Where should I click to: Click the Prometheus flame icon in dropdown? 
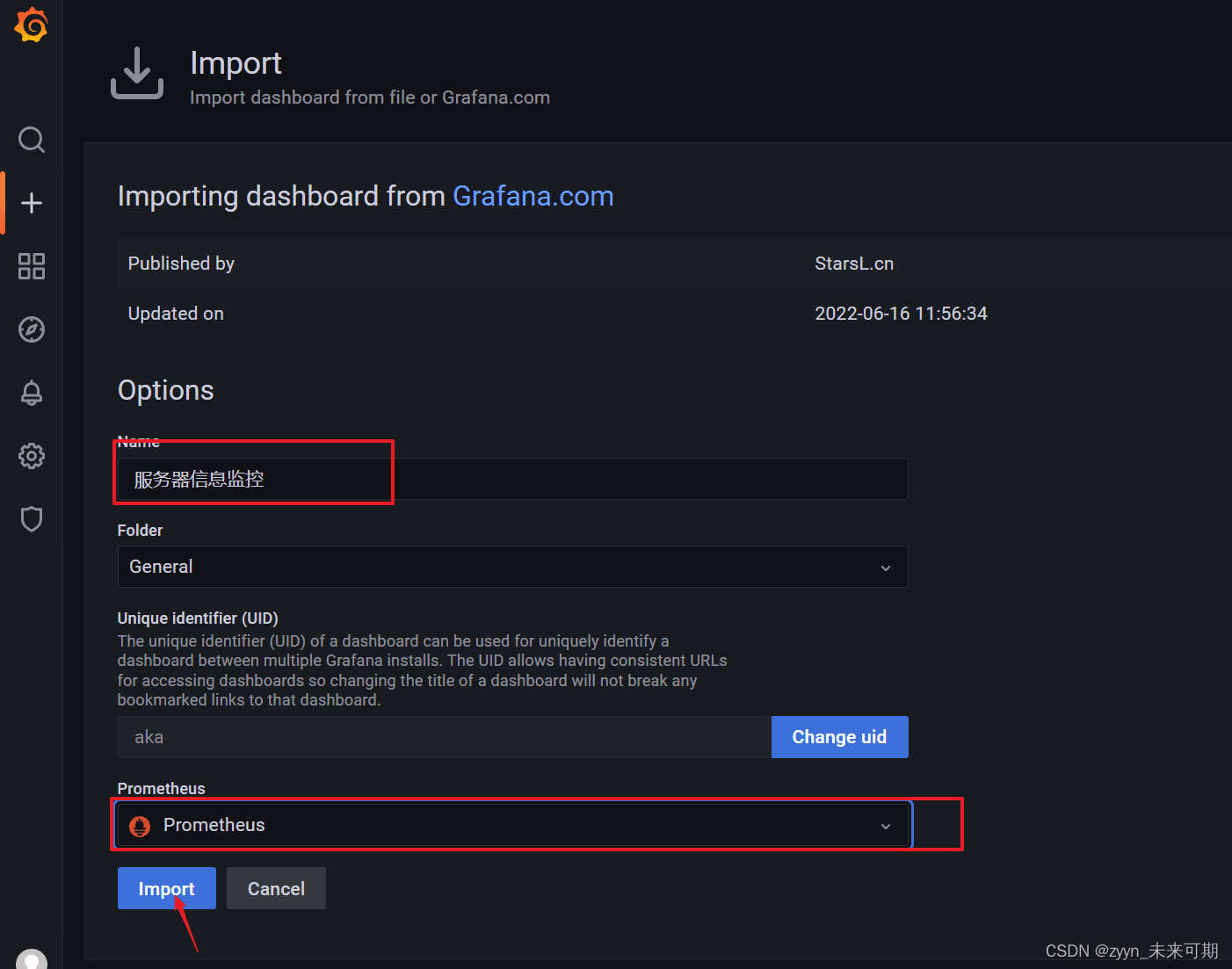(140, 826)
